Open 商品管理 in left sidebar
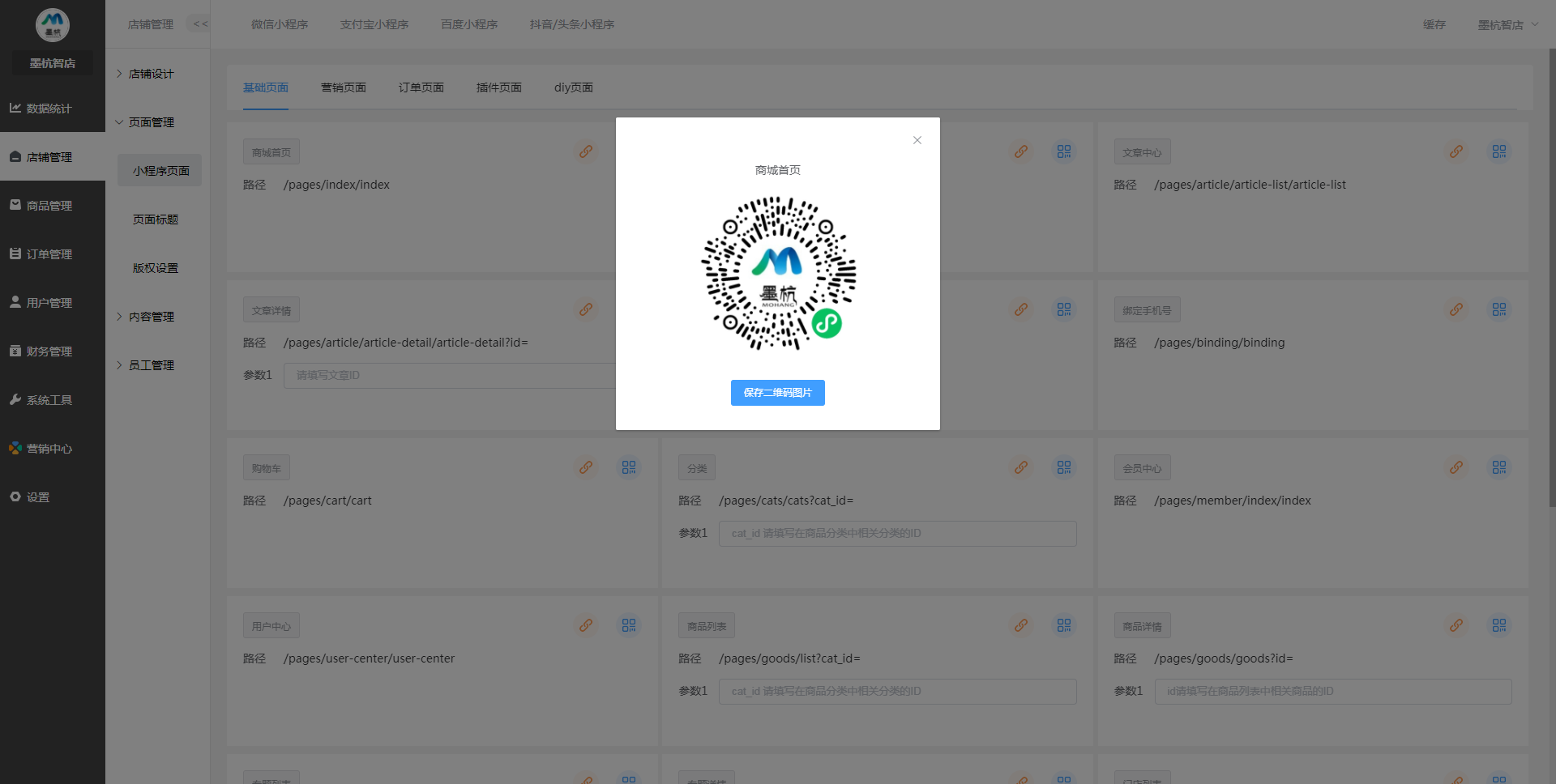The width and height of the screenshot is (1556, 784). [53, 205]
